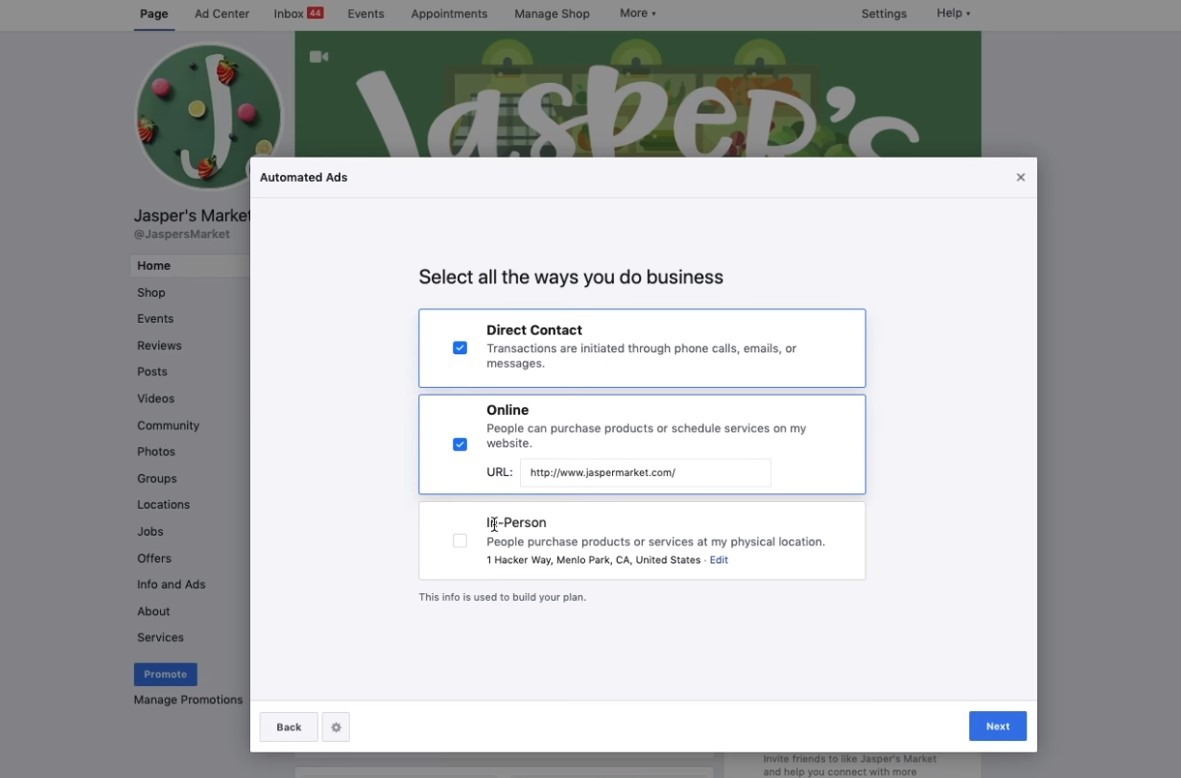This screenshot has width=1181, height=778.
Task: Select Home in the sidebar
Action: coord(154,266)
